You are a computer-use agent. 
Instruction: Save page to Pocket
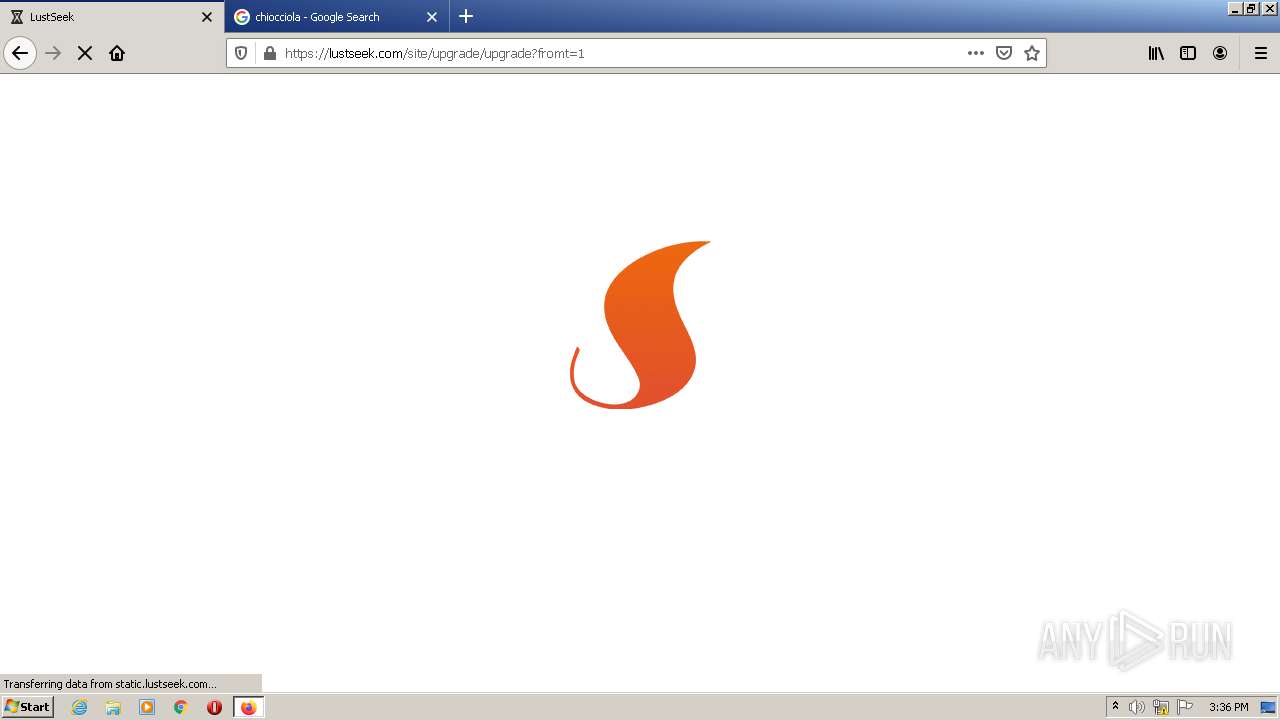1004,53
